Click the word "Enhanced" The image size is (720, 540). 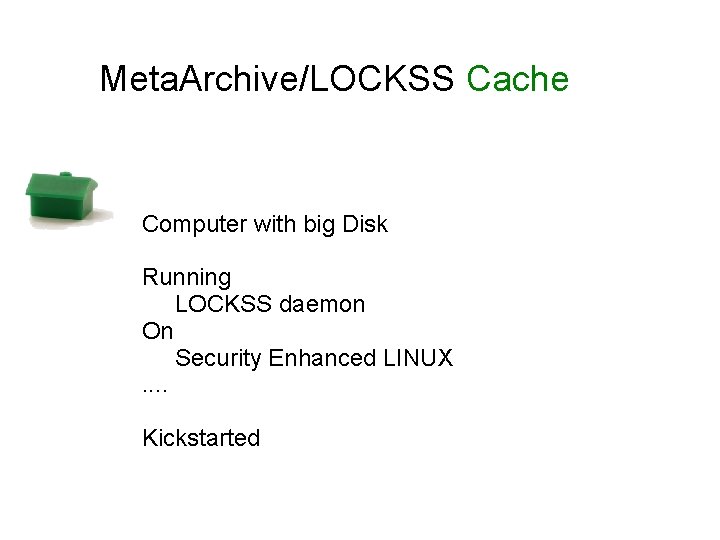[323, 358]
